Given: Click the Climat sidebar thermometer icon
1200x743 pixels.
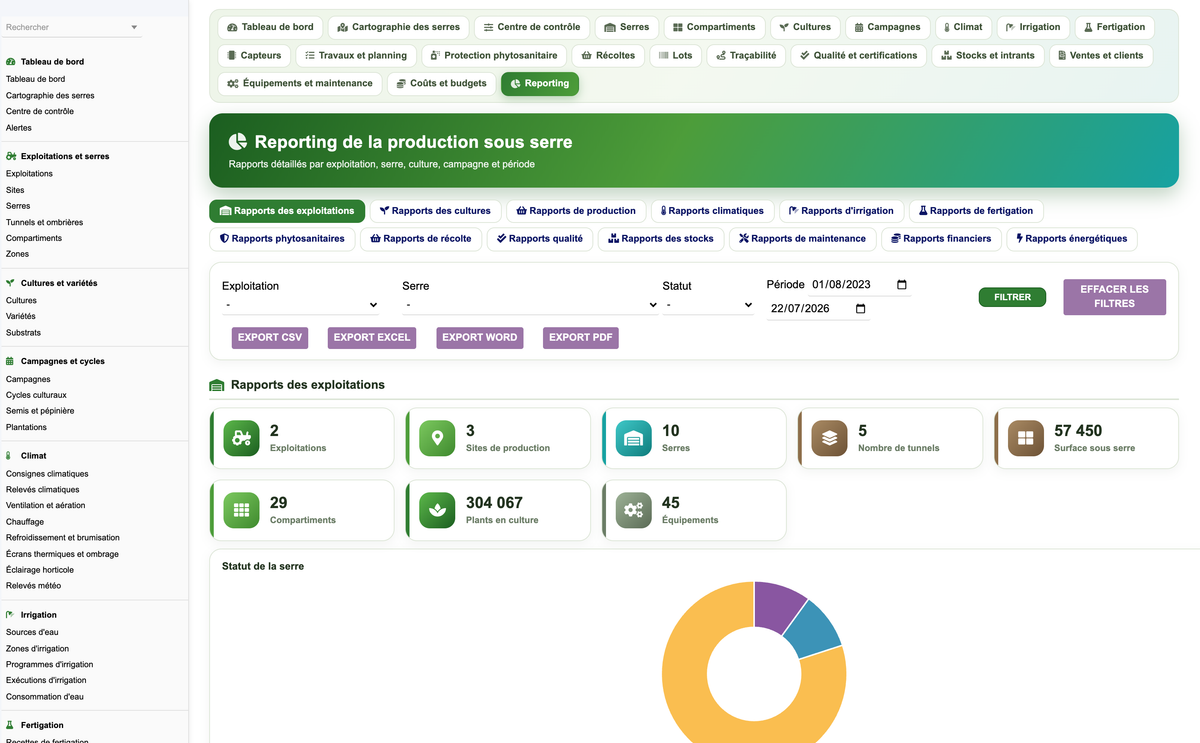Looking at the screenshot, I should coord(9,456).
